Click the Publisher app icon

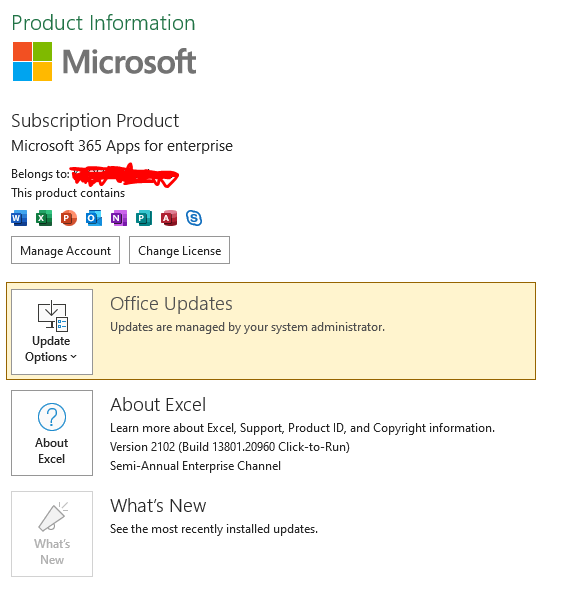144,218
